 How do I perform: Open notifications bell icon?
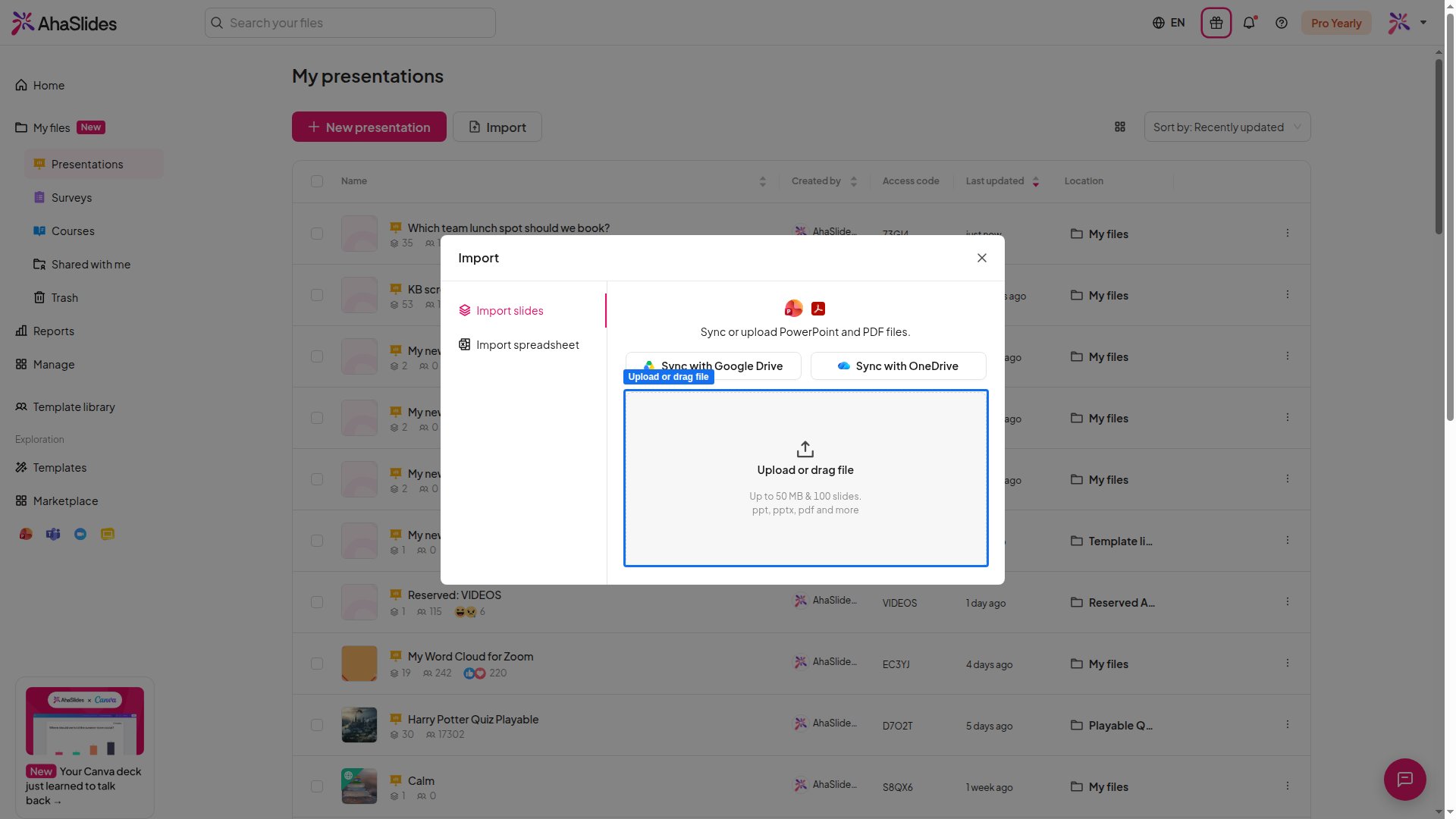click(1249, 23)
